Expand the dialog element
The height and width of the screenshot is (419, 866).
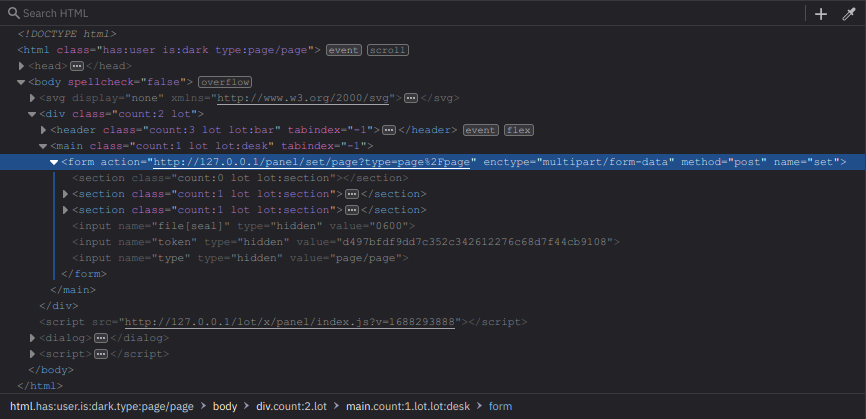coord(33,338)
